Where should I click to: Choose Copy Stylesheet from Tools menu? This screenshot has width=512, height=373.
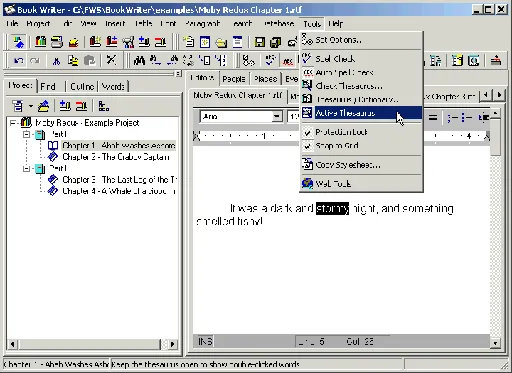(x=362, y=165)
